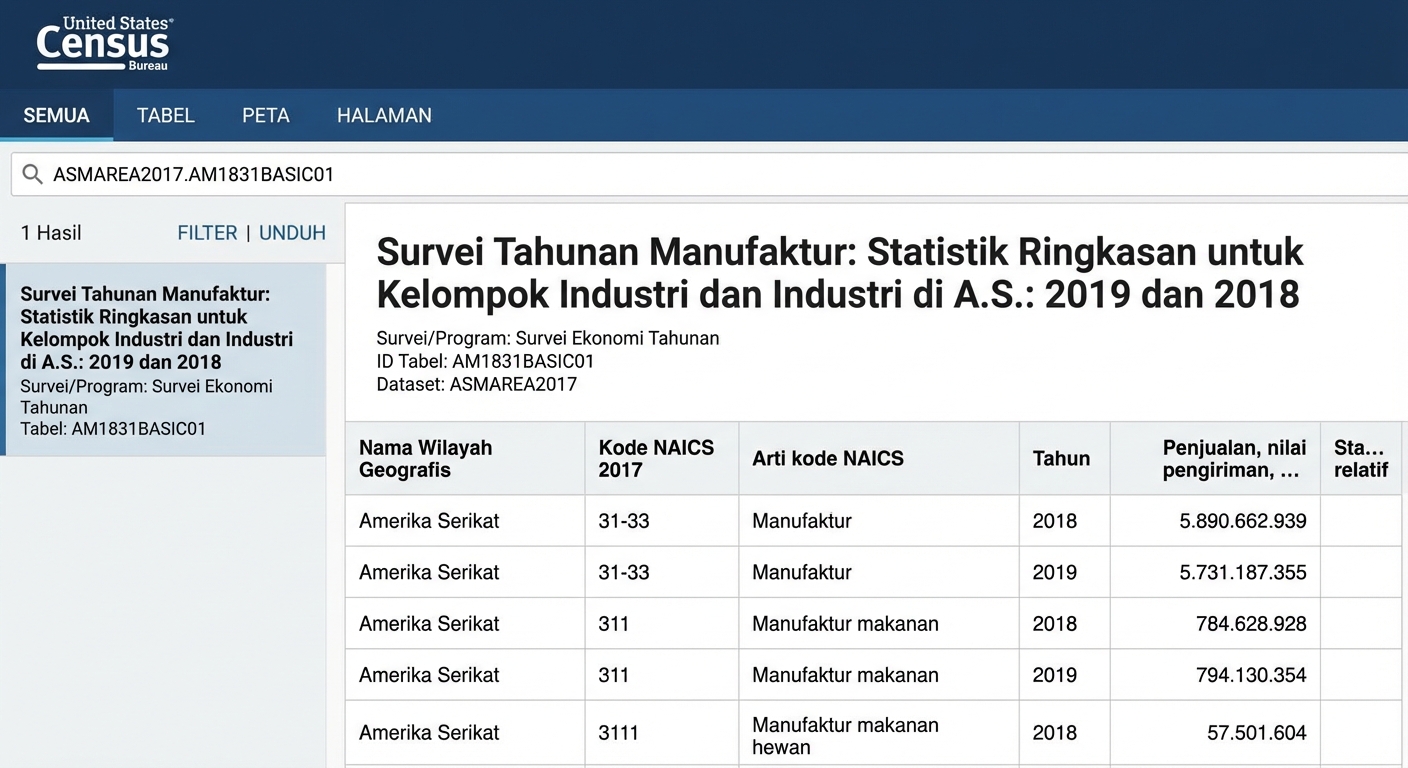Go to the HALAMAN tab

pyautogui.click(x=384, y=115)
